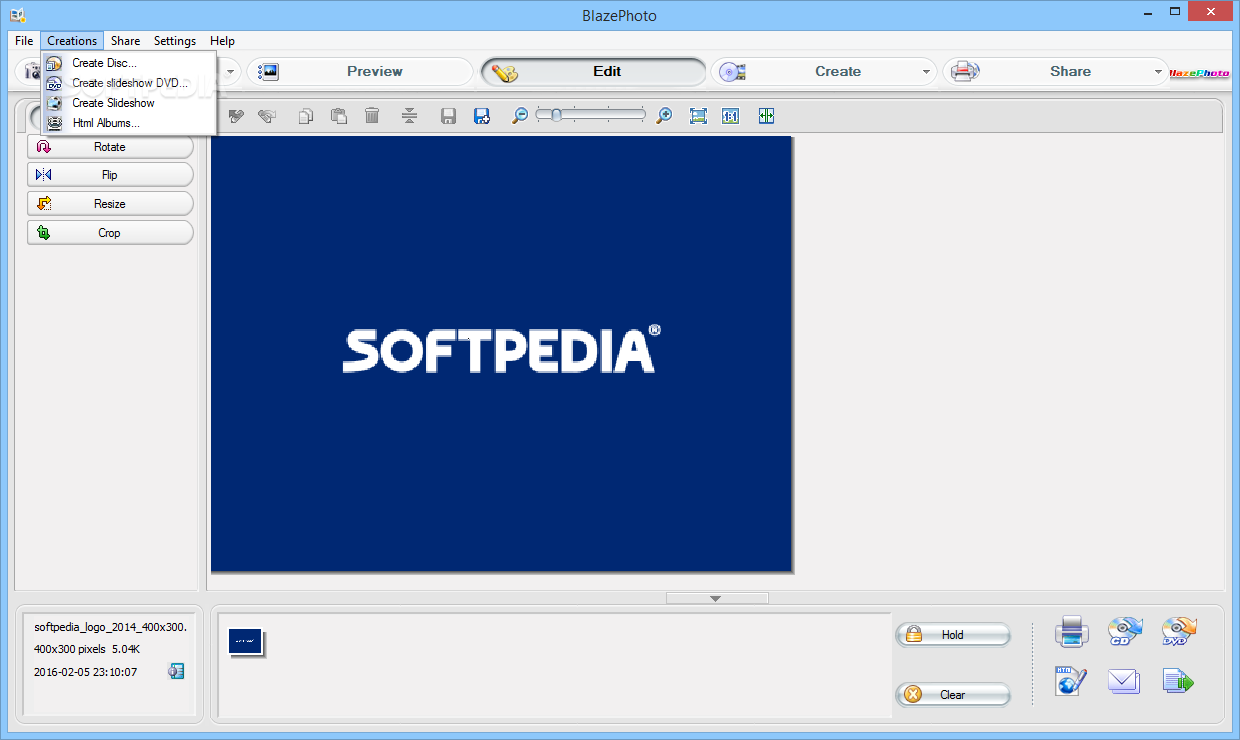Open the Help menu
Screen dimensions: 1240x740
click(x=222, y=41)
